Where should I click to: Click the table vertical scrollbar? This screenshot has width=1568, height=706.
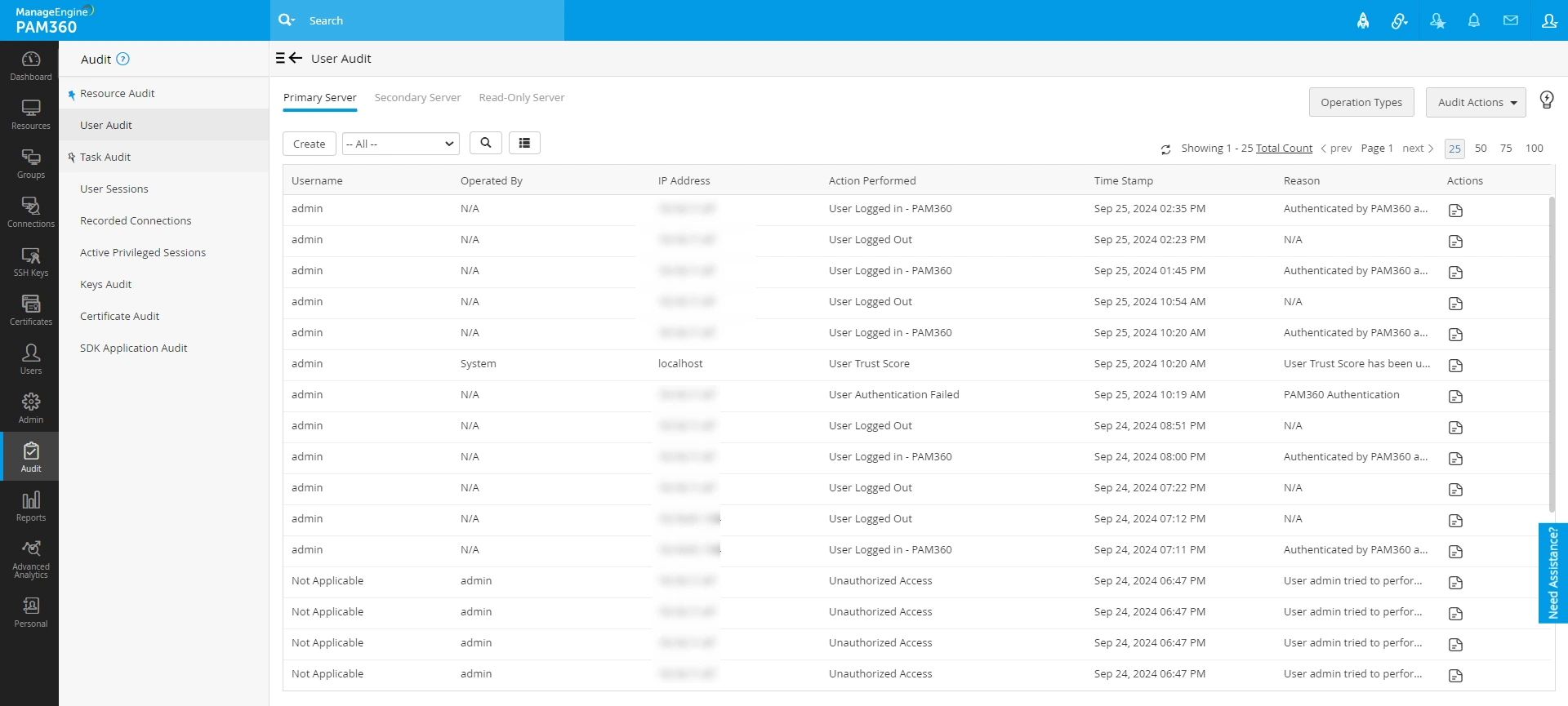(x=1552, y=355)
